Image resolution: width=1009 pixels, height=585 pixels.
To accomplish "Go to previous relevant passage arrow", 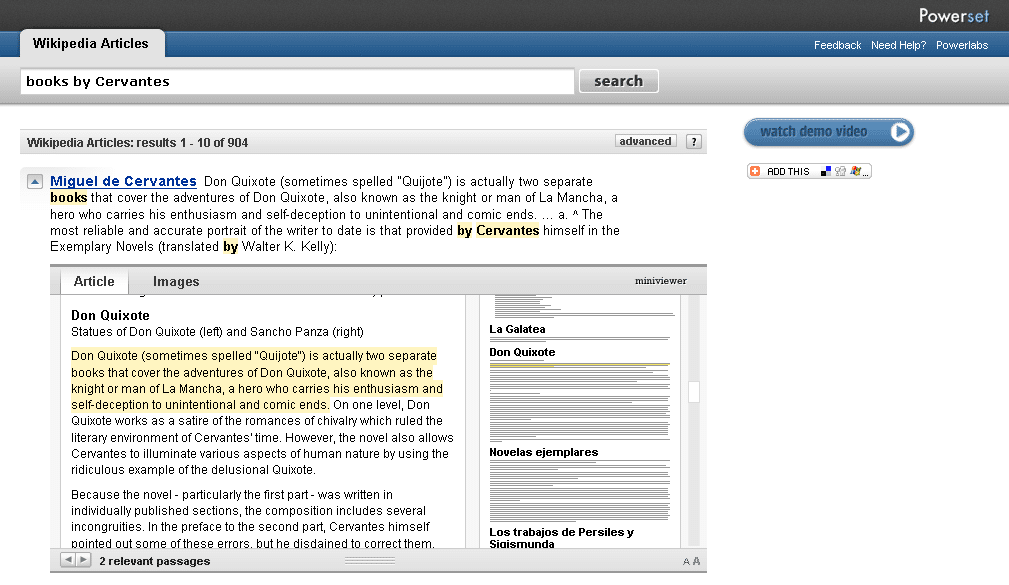I will tap(68, 560).
